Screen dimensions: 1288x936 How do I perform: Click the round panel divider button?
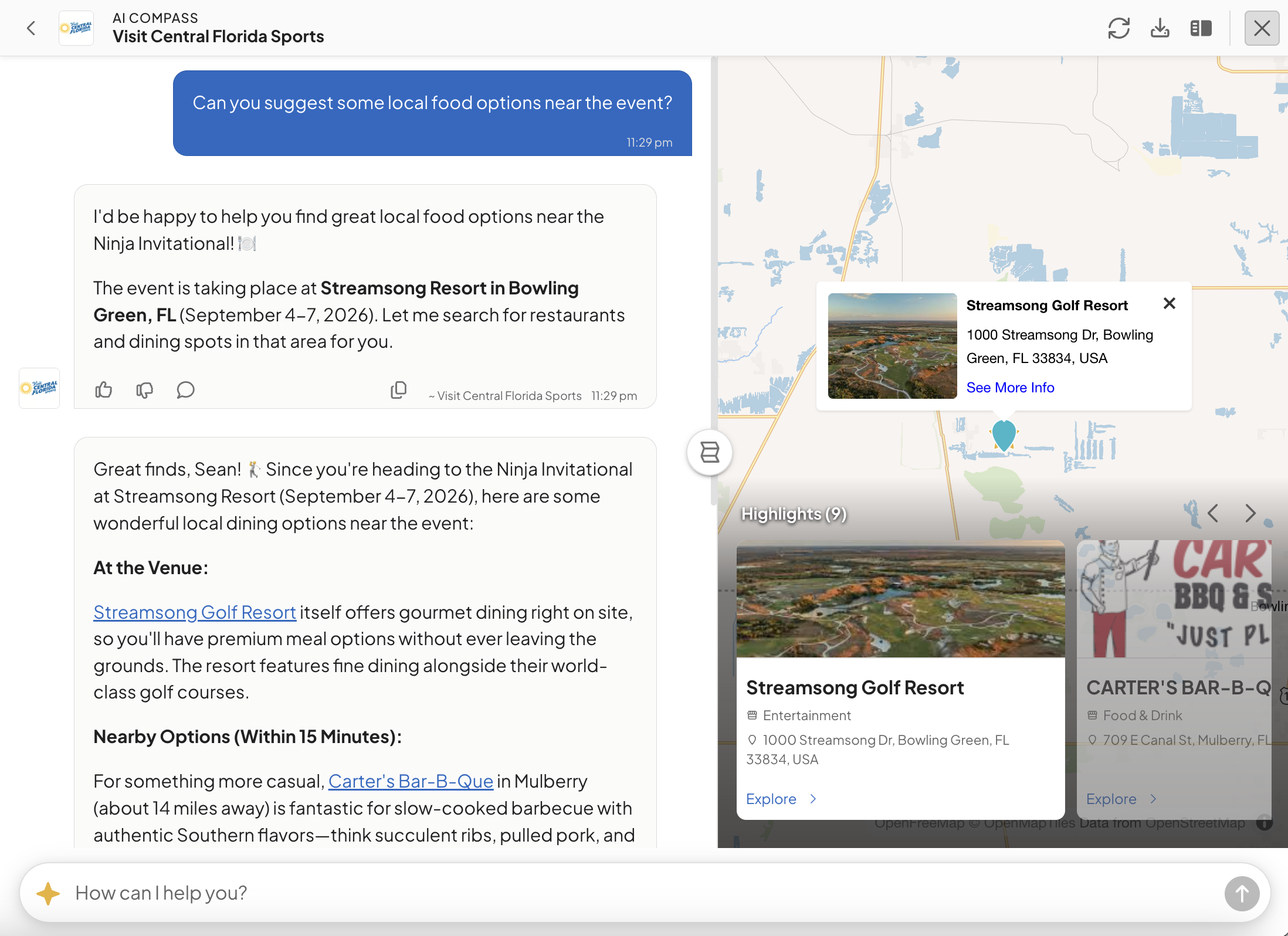coord(710,452)
